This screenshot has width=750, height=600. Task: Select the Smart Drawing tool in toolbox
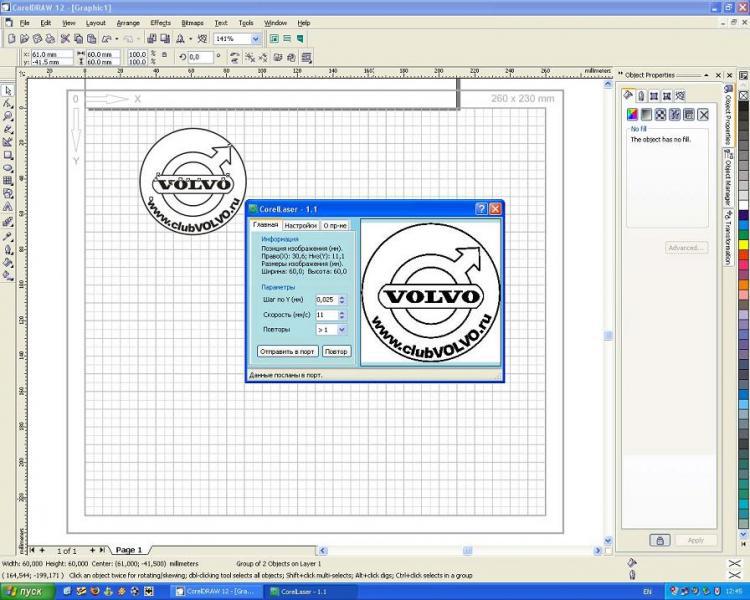click(8, 142)
